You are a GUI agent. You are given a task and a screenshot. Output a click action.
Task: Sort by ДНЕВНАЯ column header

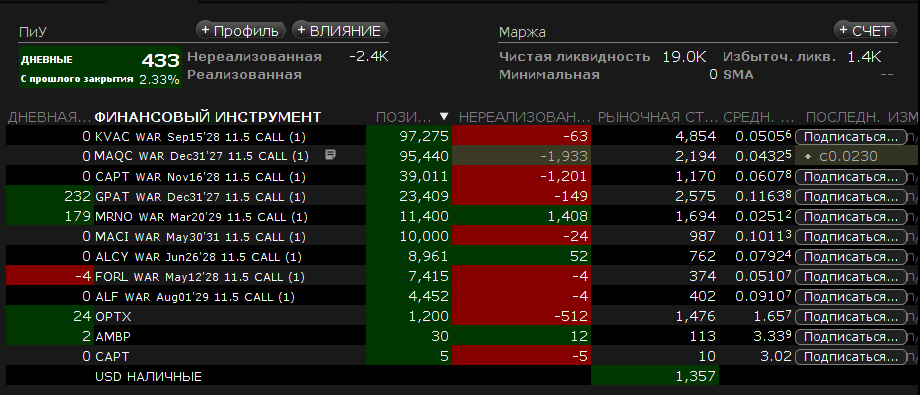(x=50, y=117)
